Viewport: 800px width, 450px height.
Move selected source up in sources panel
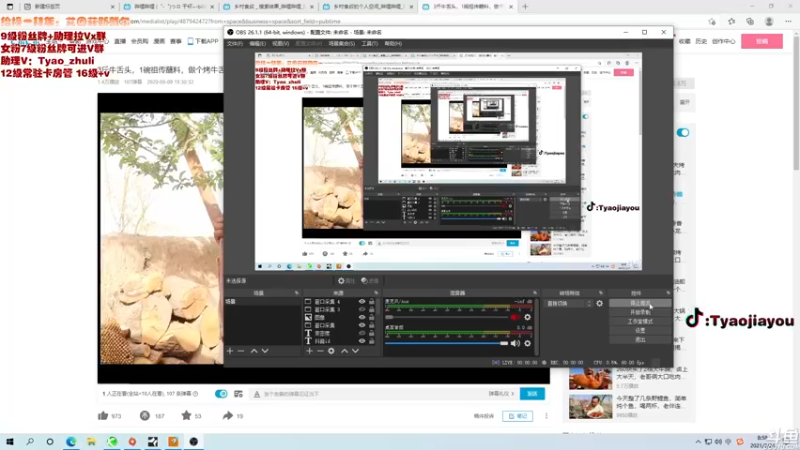coord(344,351)
